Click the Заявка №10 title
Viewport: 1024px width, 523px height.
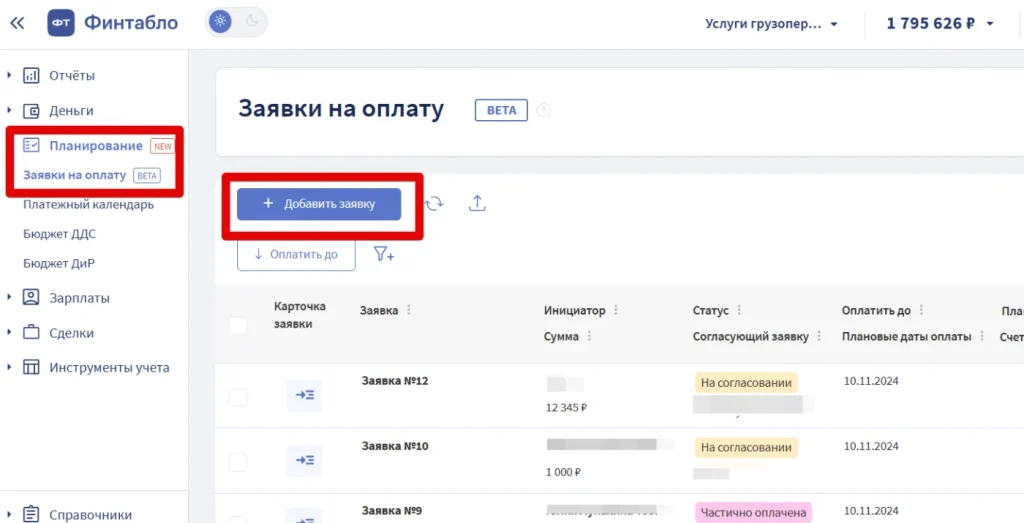395,446
